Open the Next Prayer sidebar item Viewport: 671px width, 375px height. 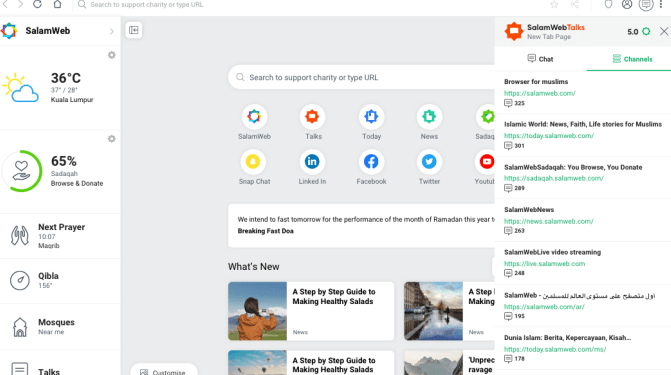click(60, 236)
